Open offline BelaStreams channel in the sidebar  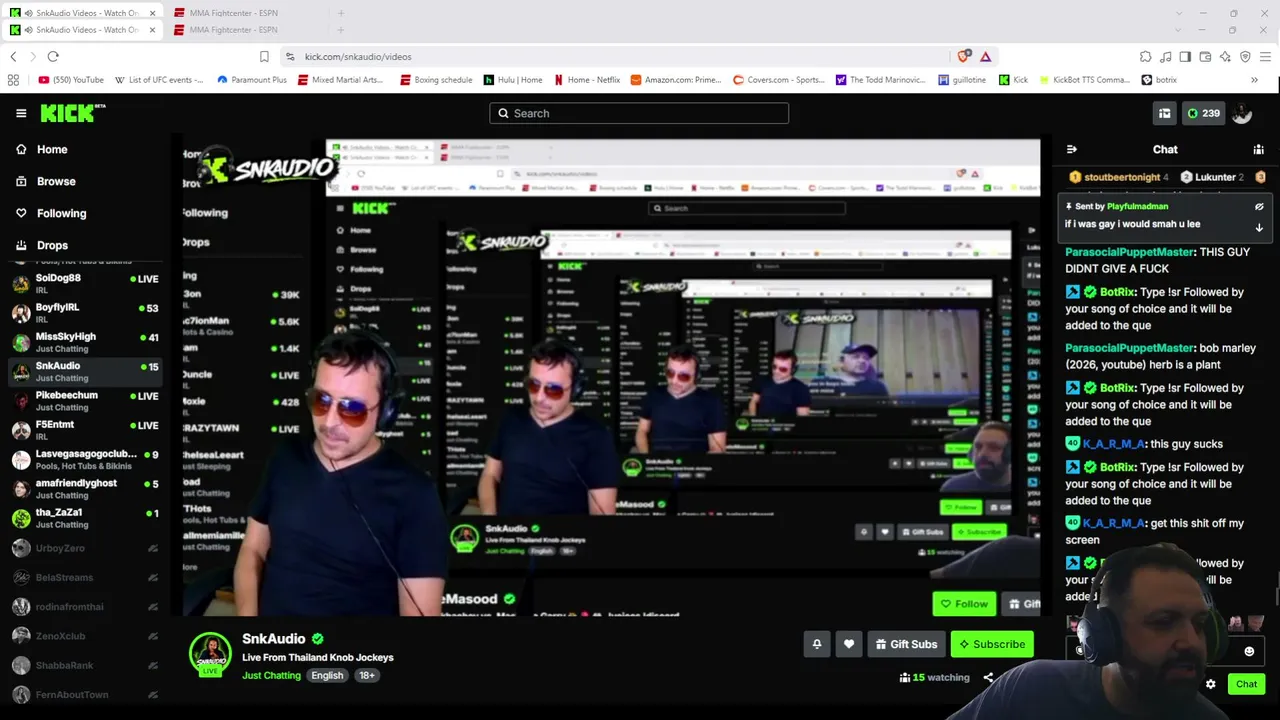(85, 577)
